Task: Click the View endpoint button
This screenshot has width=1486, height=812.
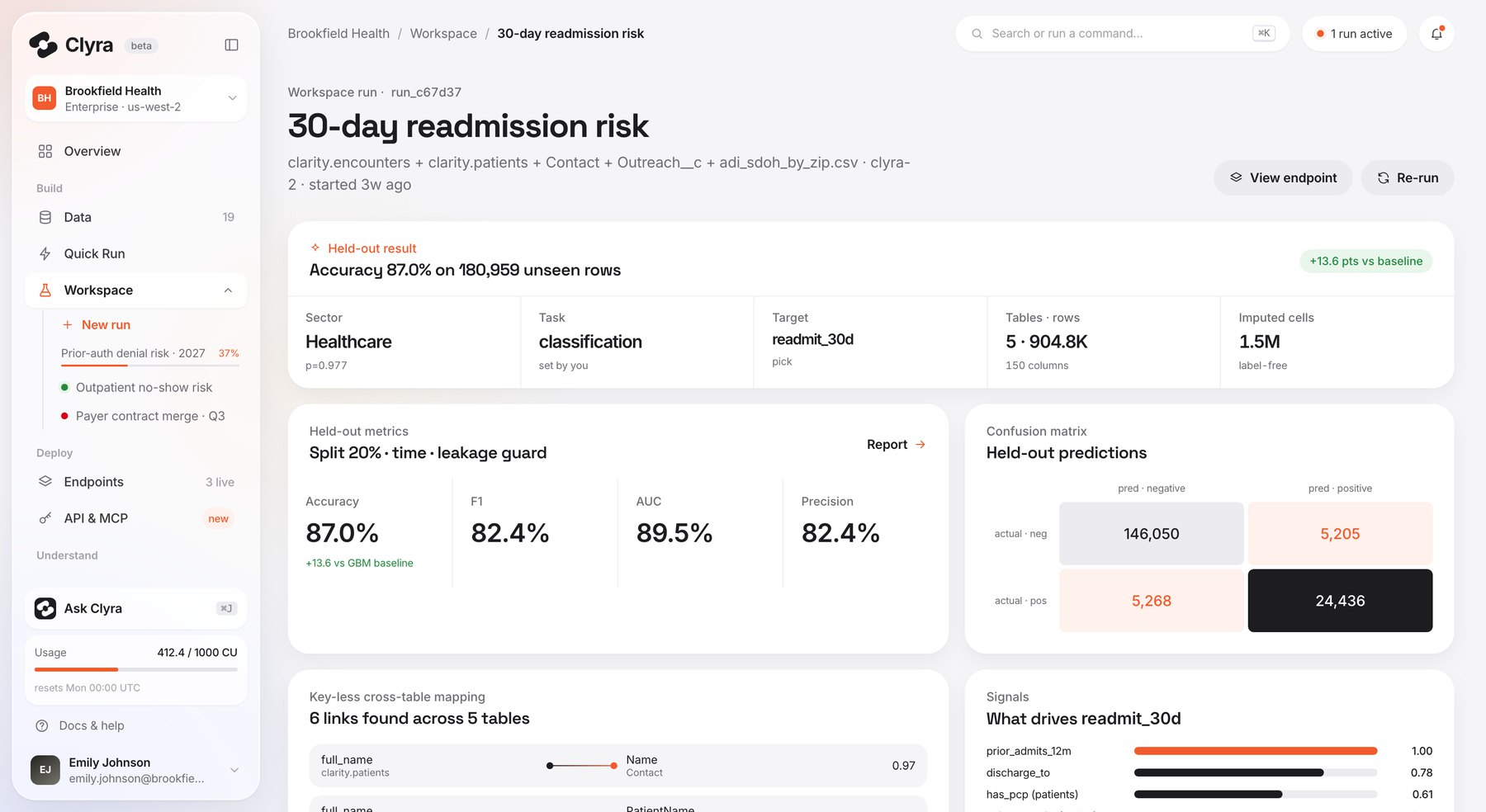Action: tap(1283, 178)
